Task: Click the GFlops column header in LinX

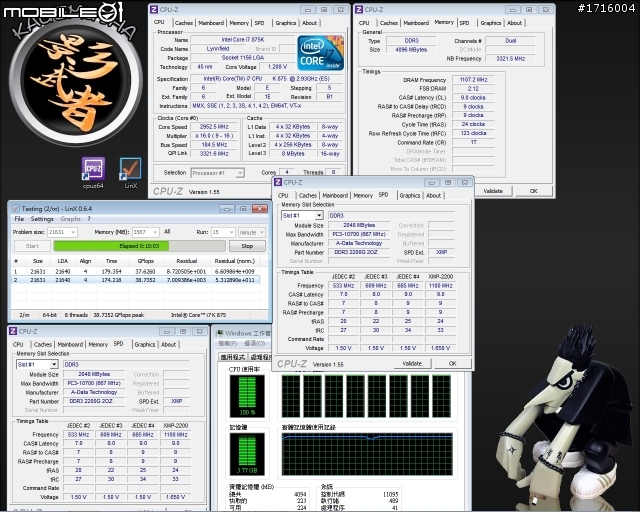Action: coord(145,261)
